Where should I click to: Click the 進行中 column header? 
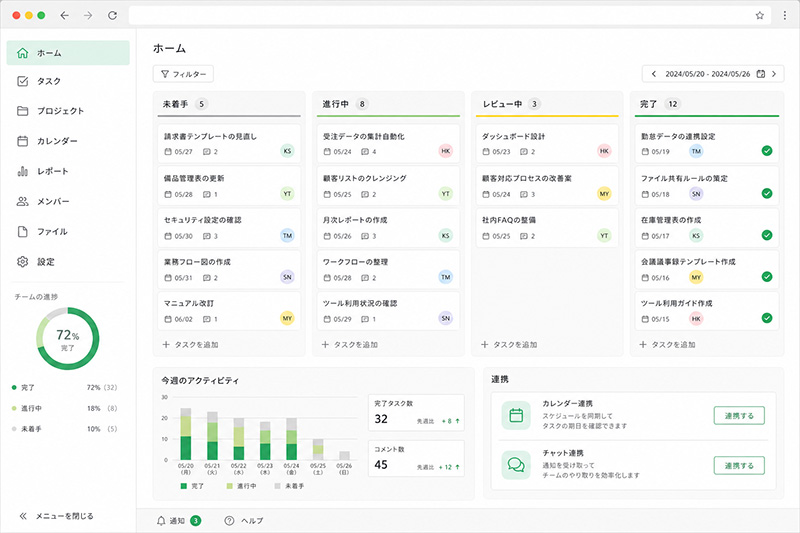[388, 104]
